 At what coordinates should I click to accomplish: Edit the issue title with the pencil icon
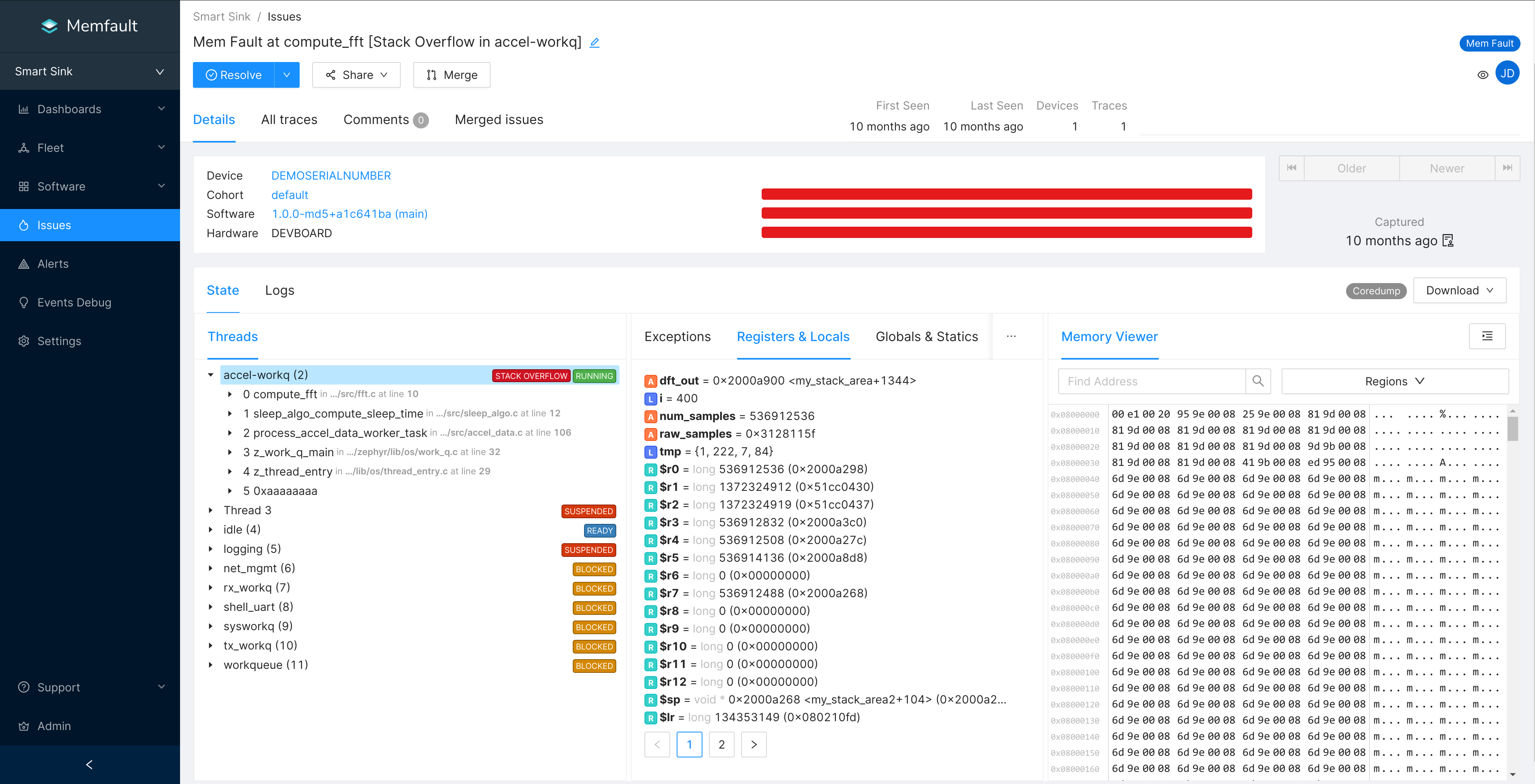point(594,42)
